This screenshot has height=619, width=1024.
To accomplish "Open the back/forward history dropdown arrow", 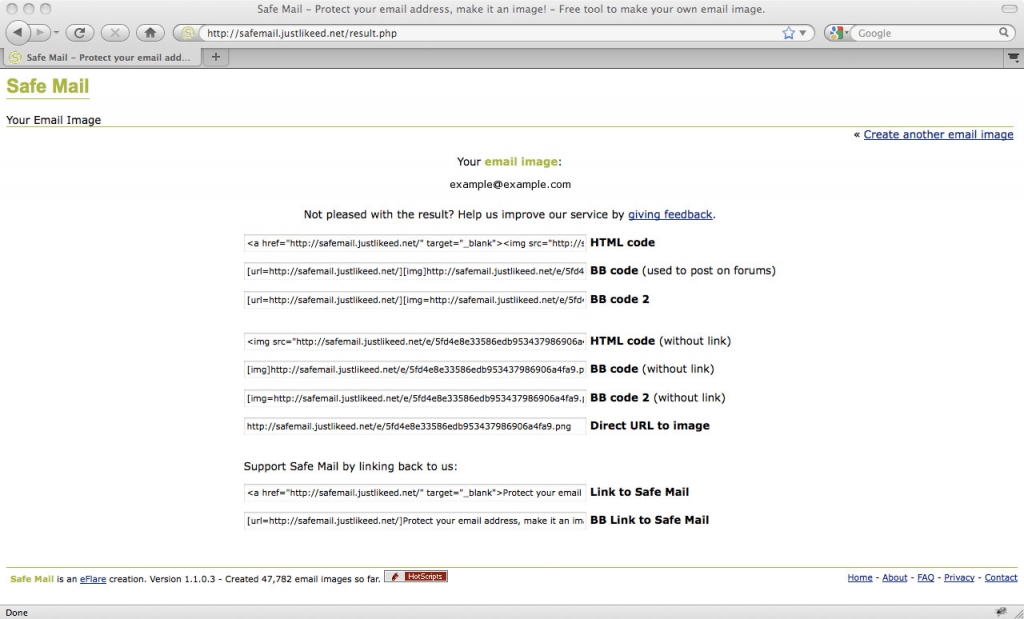I will [x=56, y=33].
